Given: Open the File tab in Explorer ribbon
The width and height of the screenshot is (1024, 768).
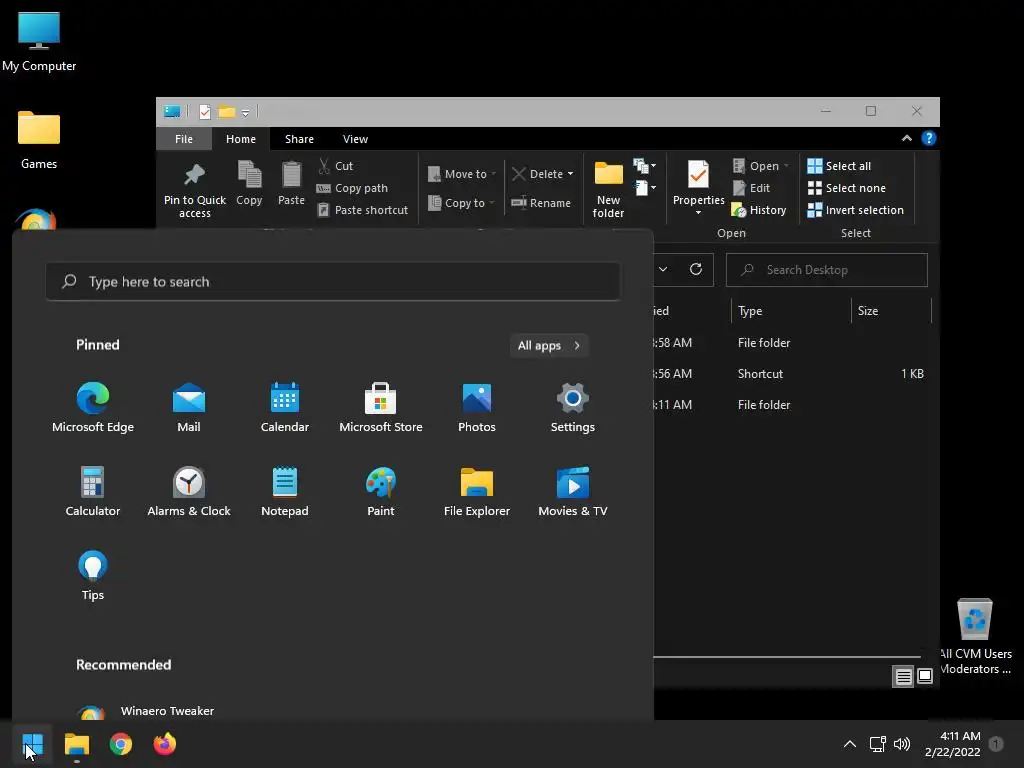Looking at the screenshot, I should (184, 139).
